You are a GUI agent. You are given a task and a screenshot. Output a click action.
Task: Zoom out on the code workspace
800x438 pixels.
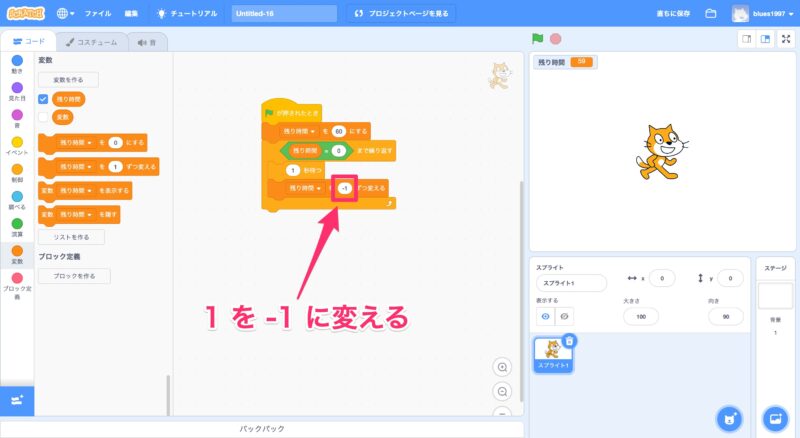pyautogui.click(x=503, y=391)
